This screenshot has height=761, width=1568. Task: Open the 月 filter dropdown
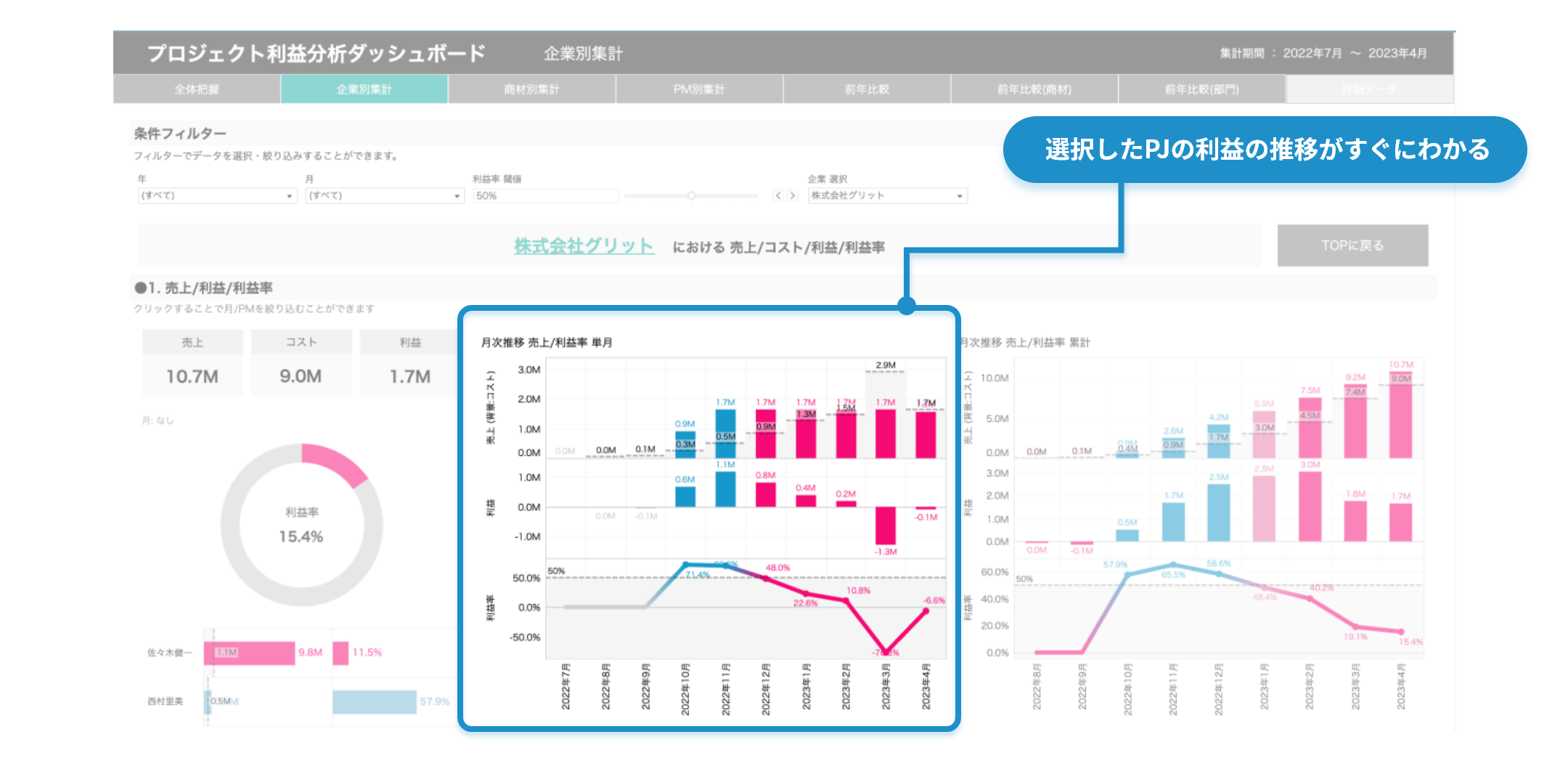(385, 196)
